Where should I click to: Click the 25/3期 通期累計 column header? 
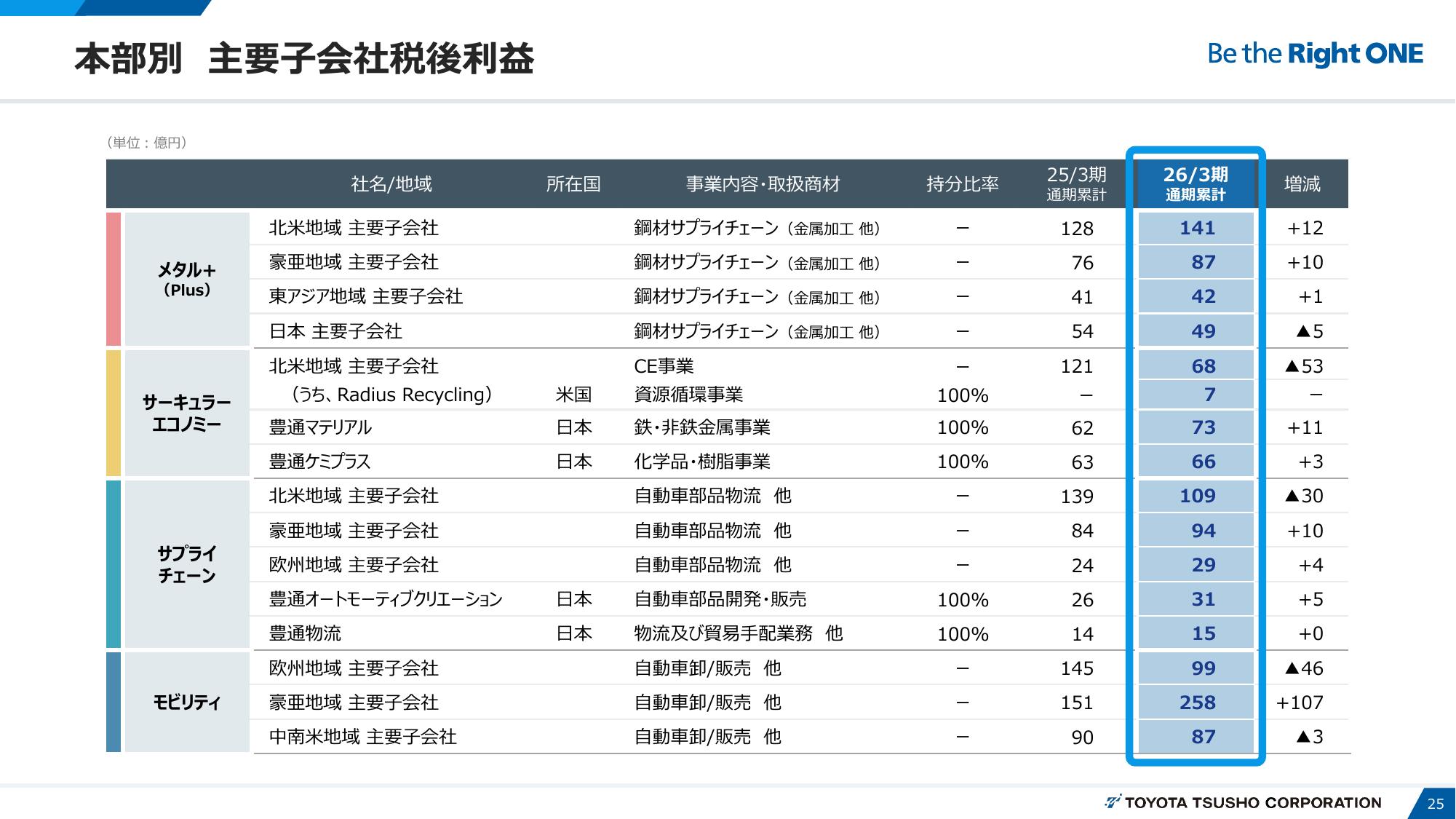[x=1076, y=184]
